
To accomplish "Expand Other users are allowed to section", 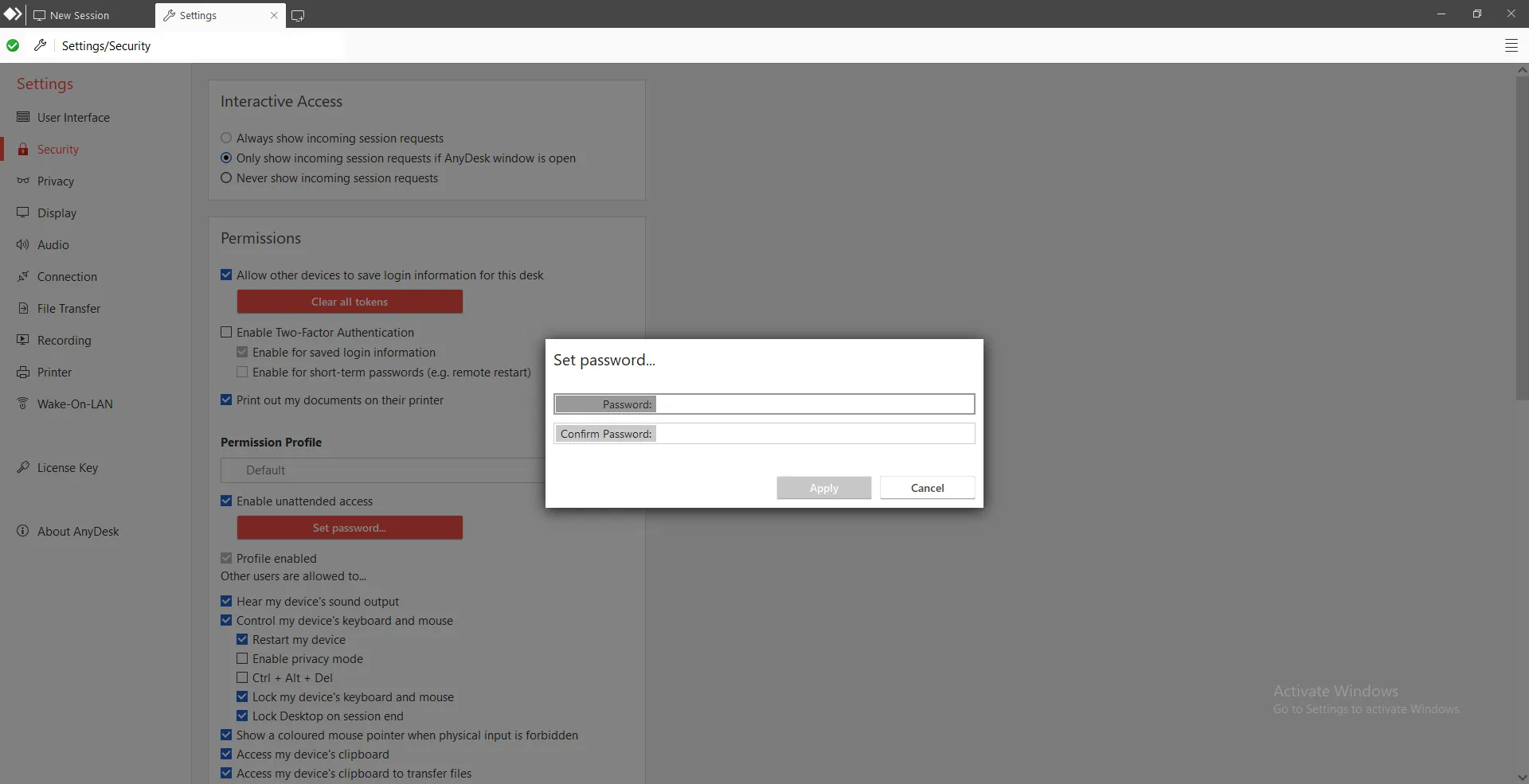I will (x=293, y=576).
